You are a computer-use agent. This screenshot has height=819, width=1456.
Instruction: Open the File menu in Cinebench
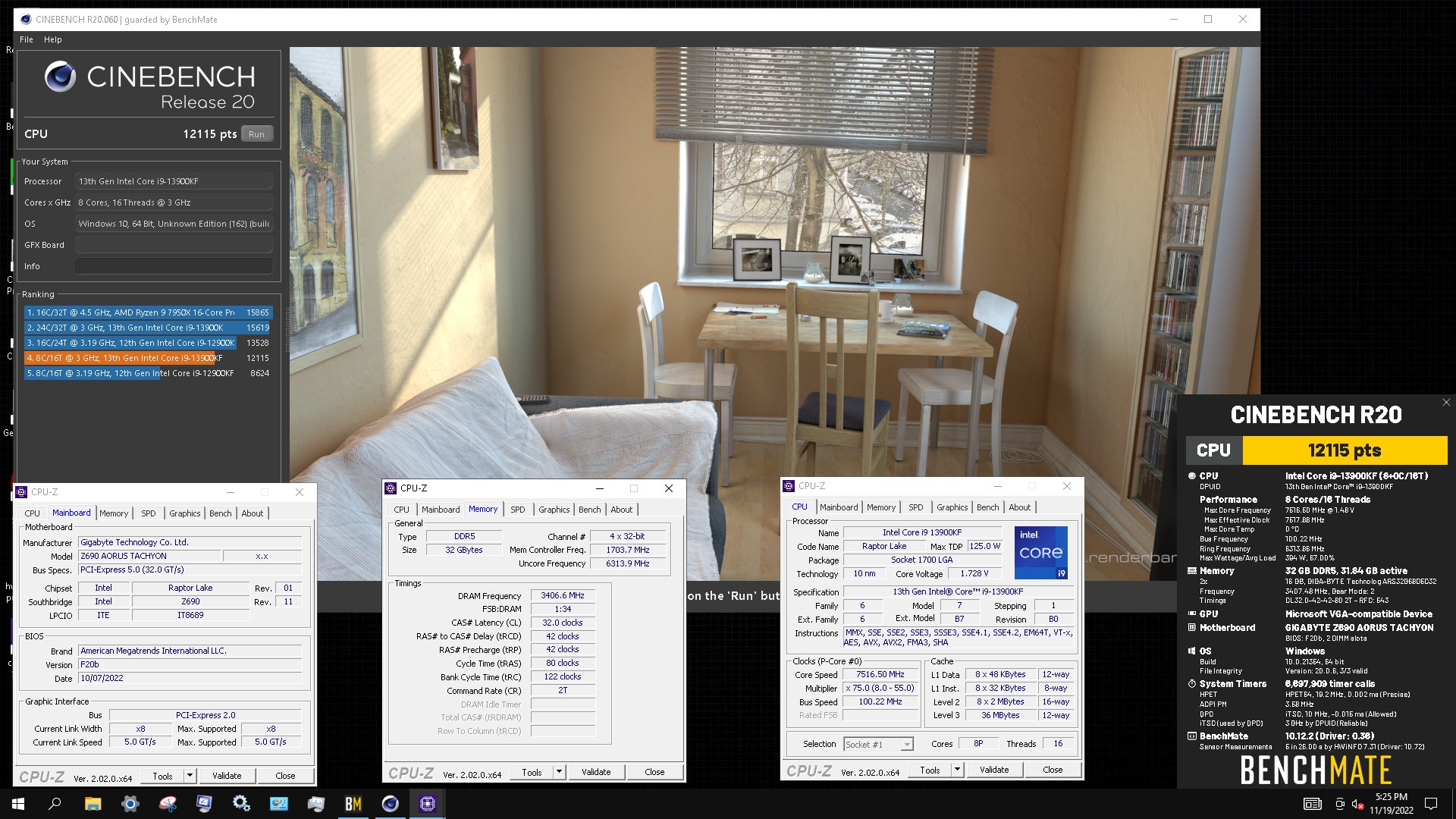click(x=27, y=39)
